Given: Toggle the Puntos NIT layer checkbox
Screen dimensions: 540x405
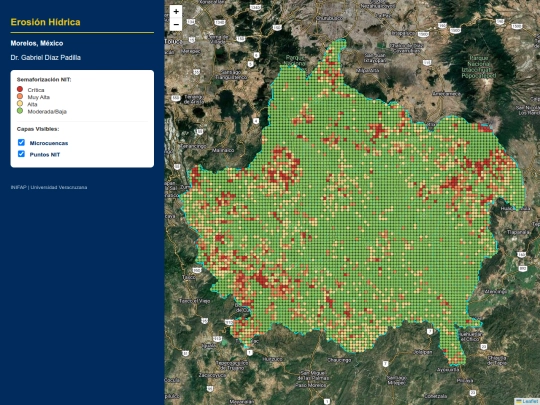Looking at the screenshot, I should (x=21, y=154).
